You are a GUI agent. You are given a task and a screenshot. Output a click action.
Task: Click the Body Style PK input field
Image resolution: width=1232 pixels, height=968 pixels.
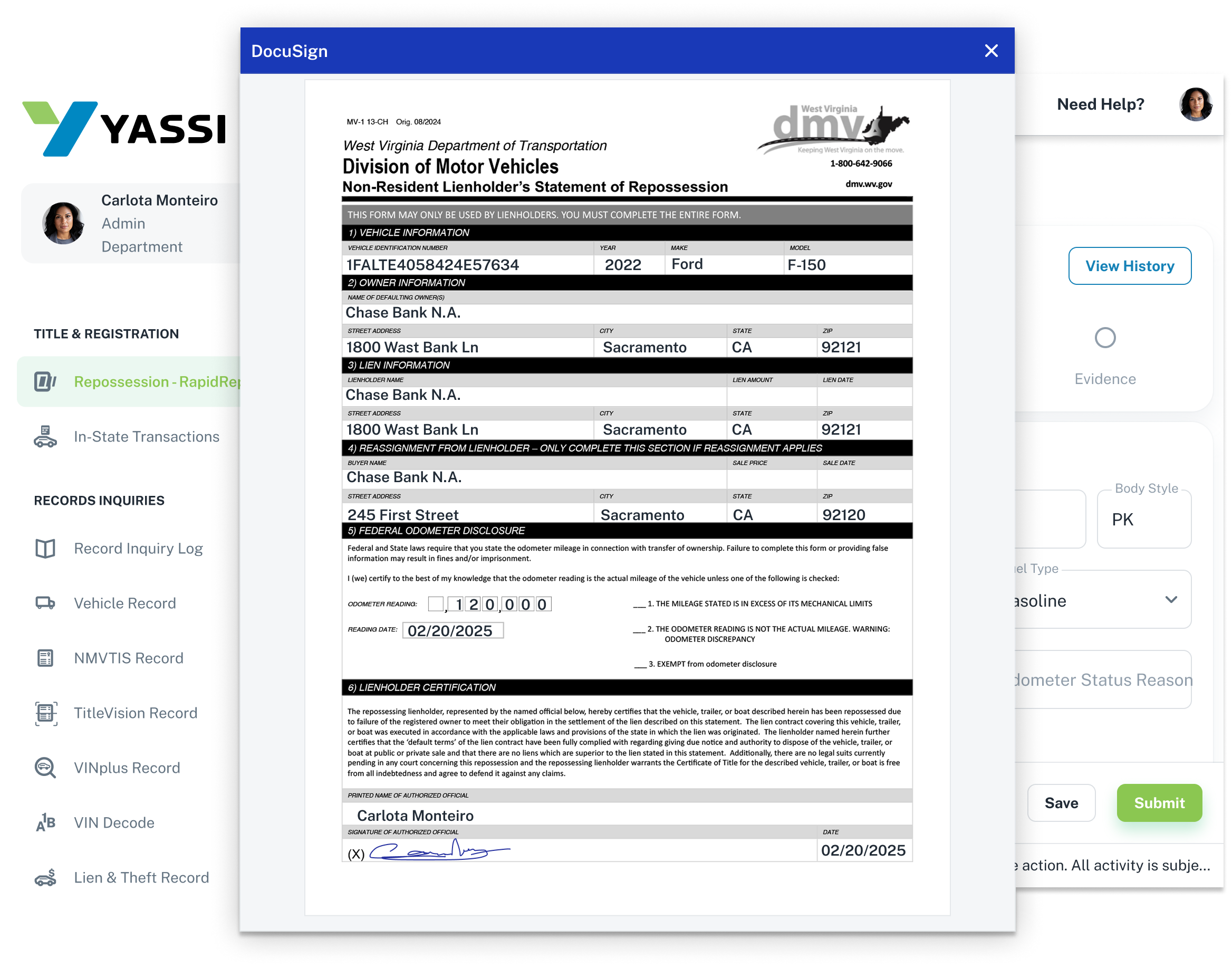(1143, 520)
